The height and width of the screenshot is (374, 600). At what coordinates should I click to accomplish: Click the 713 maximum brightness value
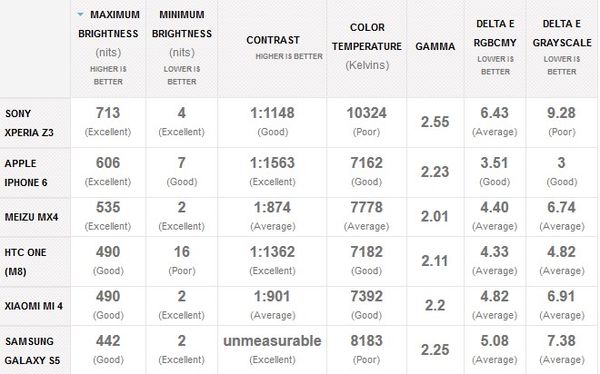pos(108,113)
